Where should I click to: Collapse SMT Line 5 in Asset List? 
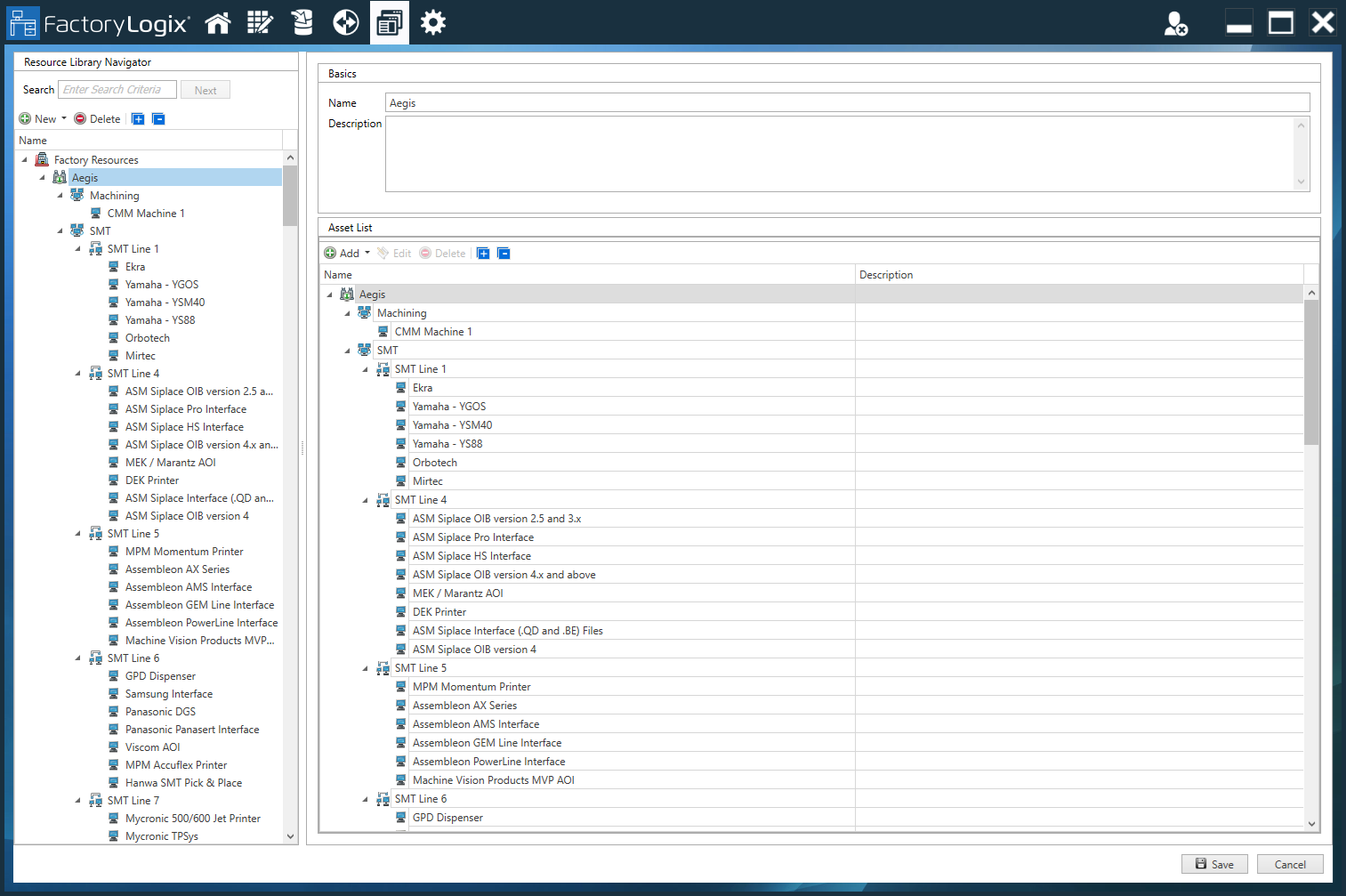[365, 668]
